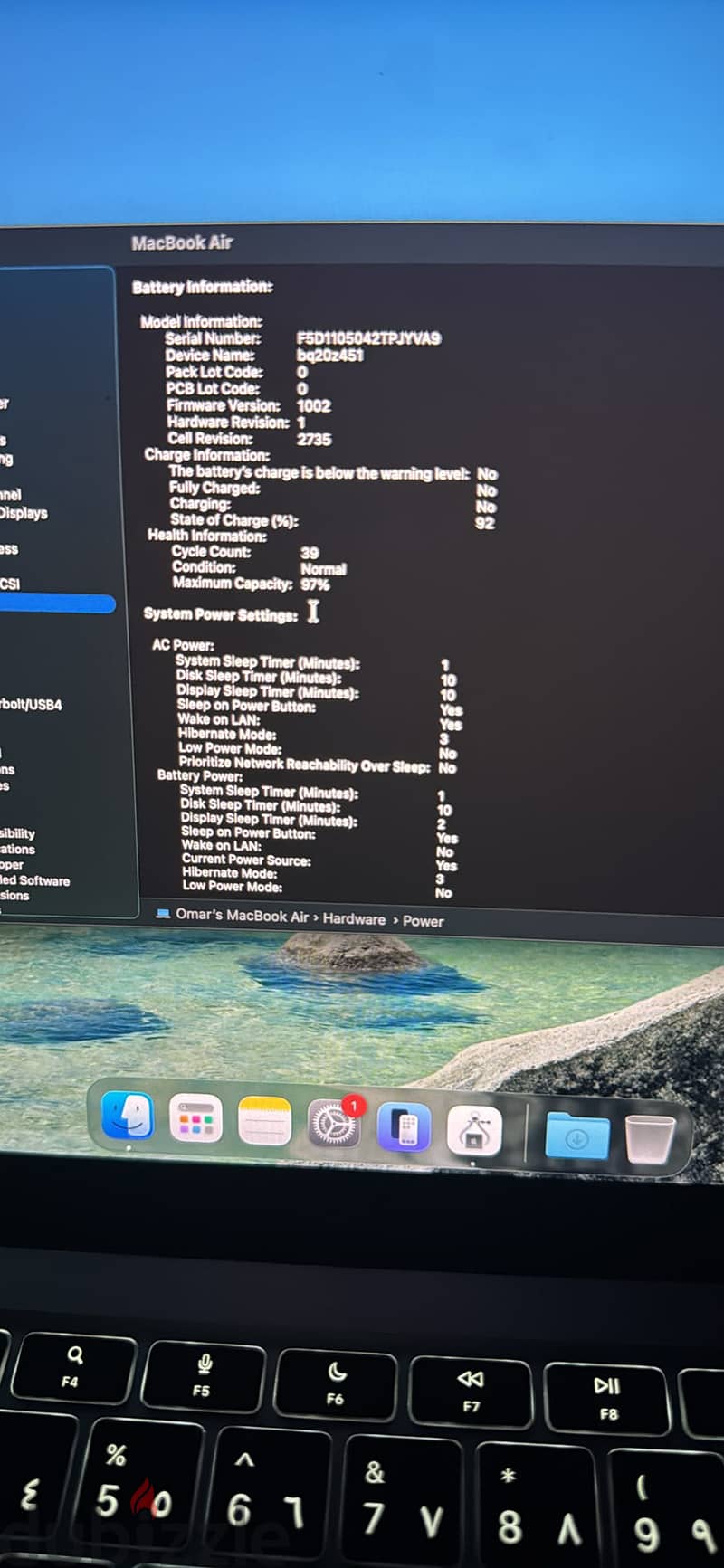Click serial number F5D1105042TPJYVA9
This screenshot has width=724, height=1568.
(x=368, y=338)
